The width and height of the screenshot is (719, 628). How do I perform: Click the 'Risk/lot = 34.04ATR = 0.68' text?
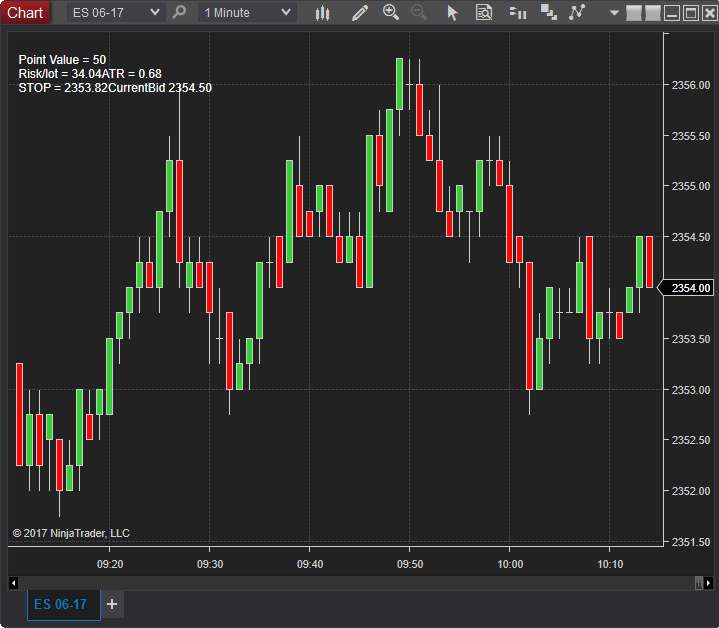(x=90, y=74)
